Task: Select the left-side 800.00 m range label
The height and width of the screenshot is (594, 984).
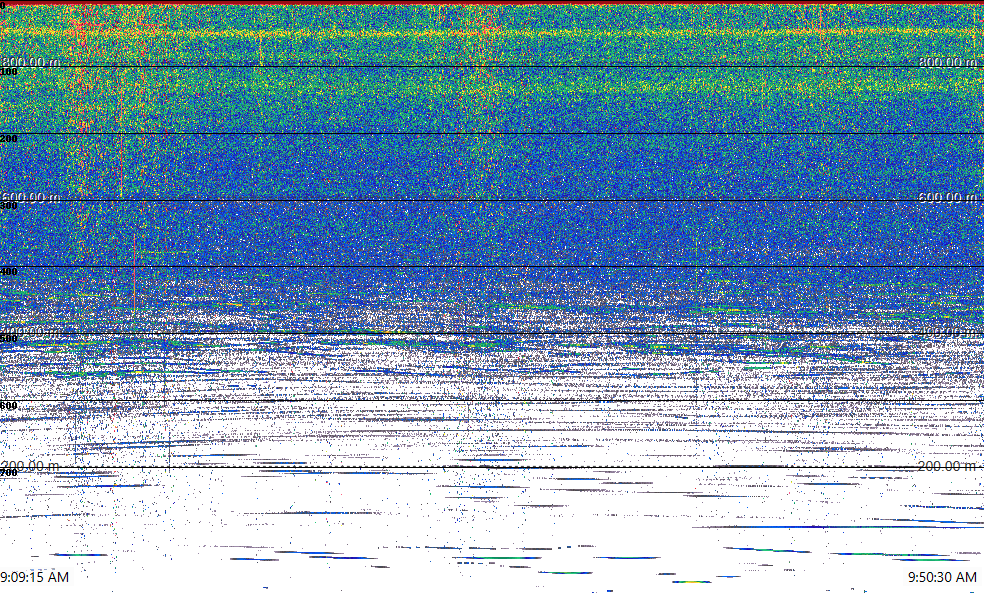Action: tap(31, 62)
